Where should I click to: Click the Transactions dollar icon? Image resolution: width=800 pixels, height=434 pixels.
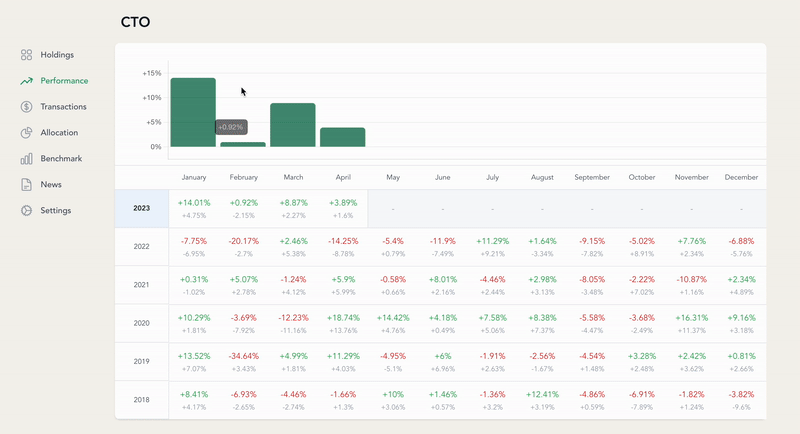tap(27, 107)
